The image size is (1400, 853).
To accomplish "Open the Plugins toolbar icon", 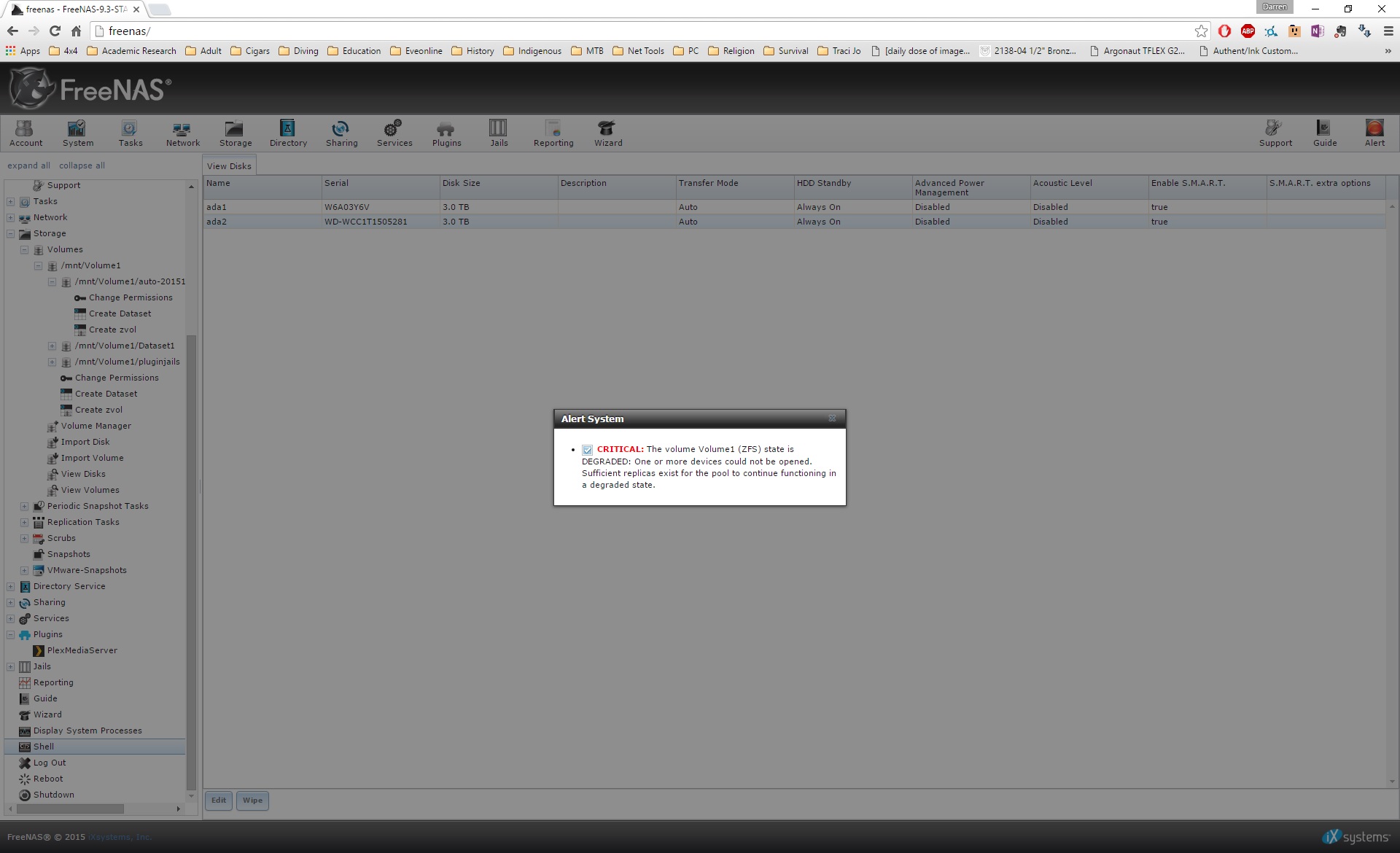I will coord(446,133).
